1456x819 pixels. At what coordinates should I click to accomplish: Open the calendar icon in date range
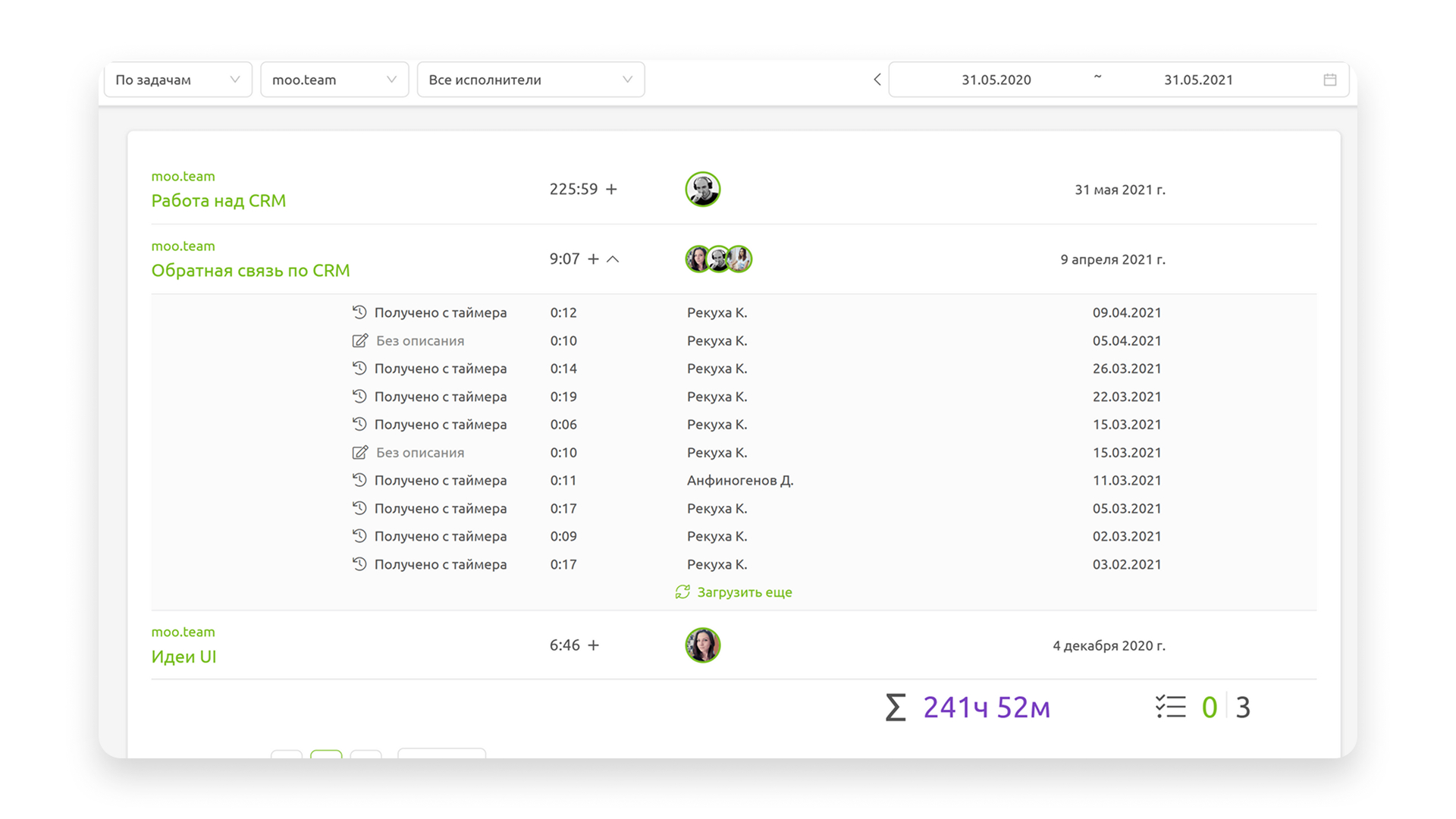coord(1329,80)
